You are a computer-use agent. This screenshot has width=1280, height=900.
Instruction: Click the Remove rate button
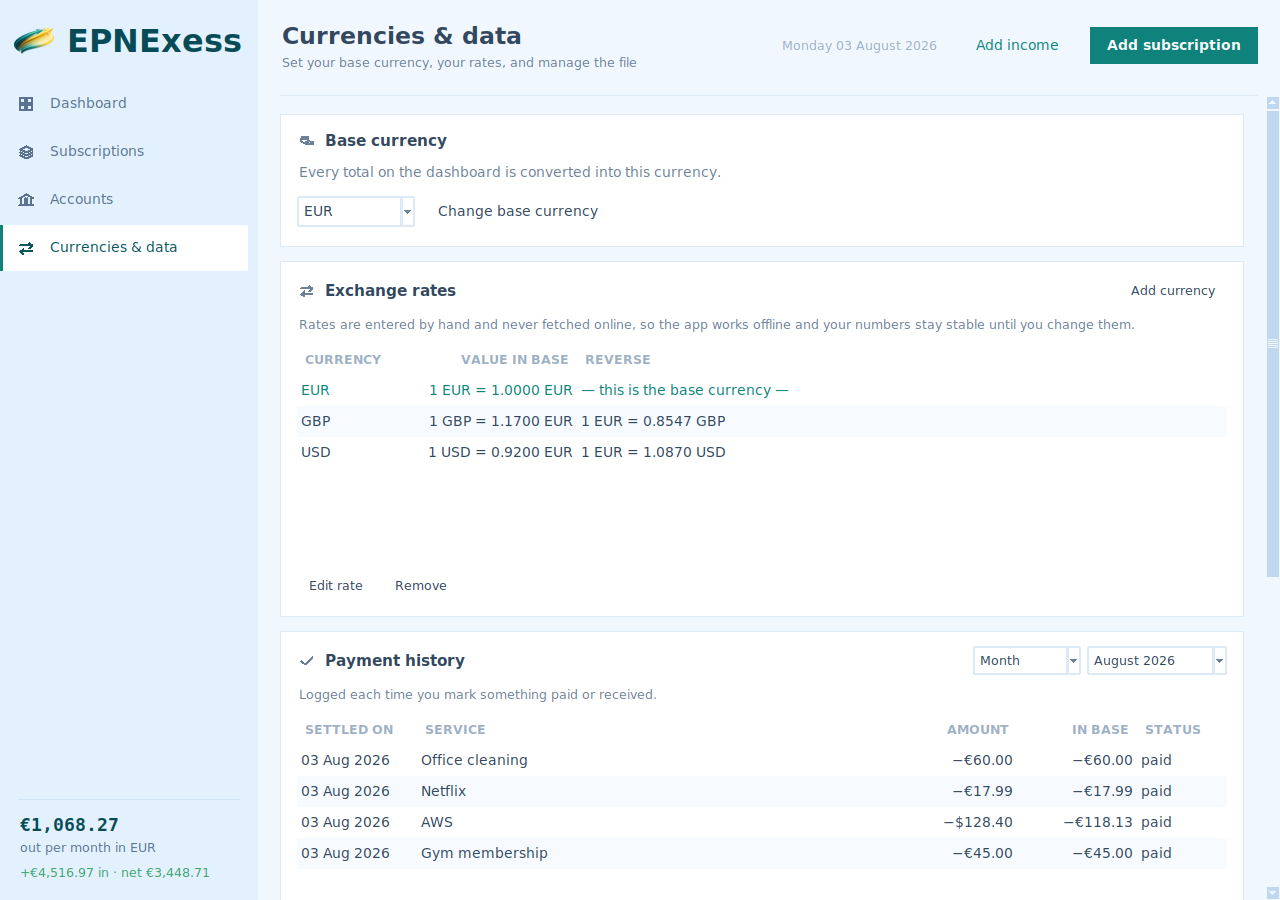[x=421, y=586]
